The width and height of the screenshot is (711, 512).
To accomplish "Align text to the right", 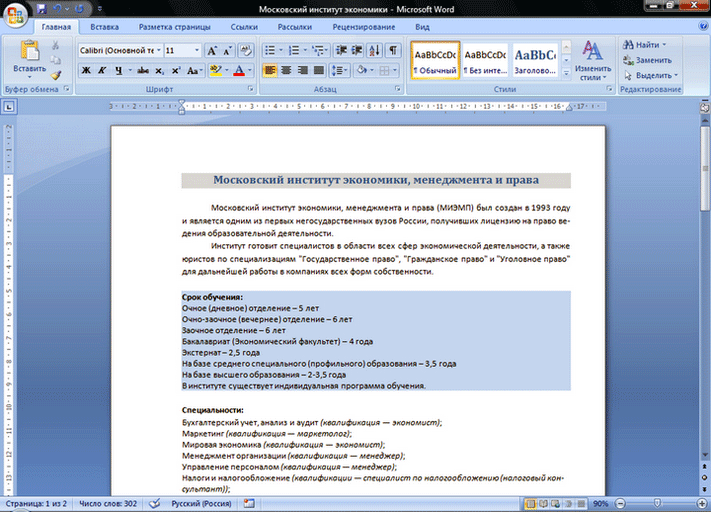I will coord(302,70).
